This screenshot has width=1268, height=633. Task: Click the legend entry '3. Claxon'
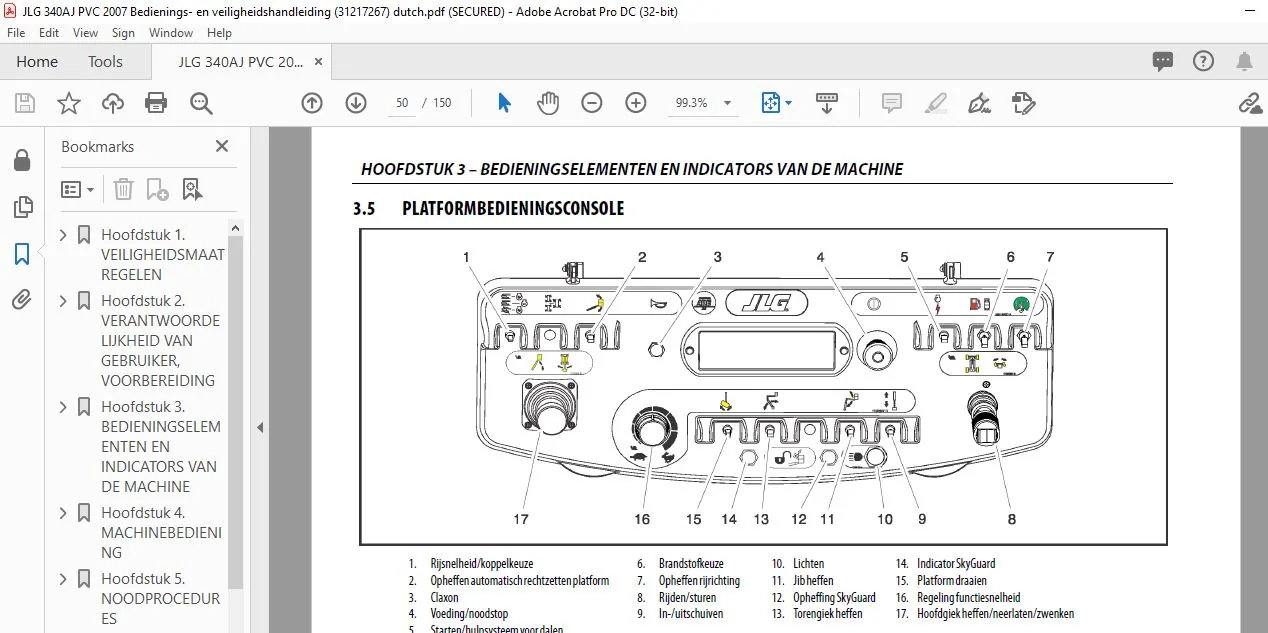434,598
